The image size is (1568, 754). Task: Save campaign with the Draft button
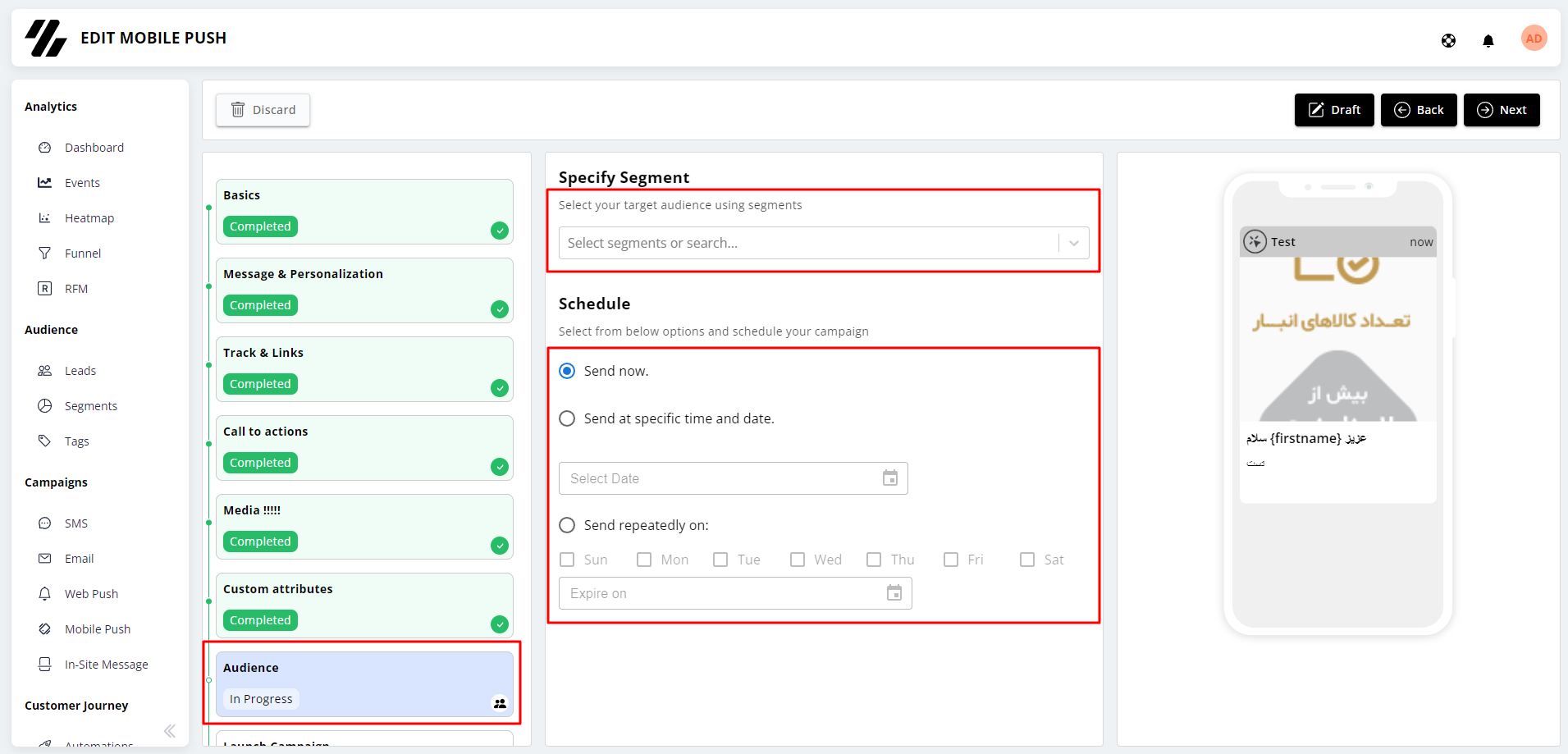coord(1334,110)
